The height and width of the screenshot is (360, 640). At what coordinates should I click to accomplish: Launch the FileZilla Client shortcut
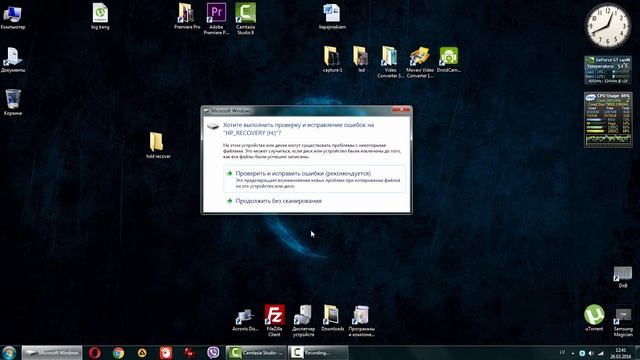274,320
